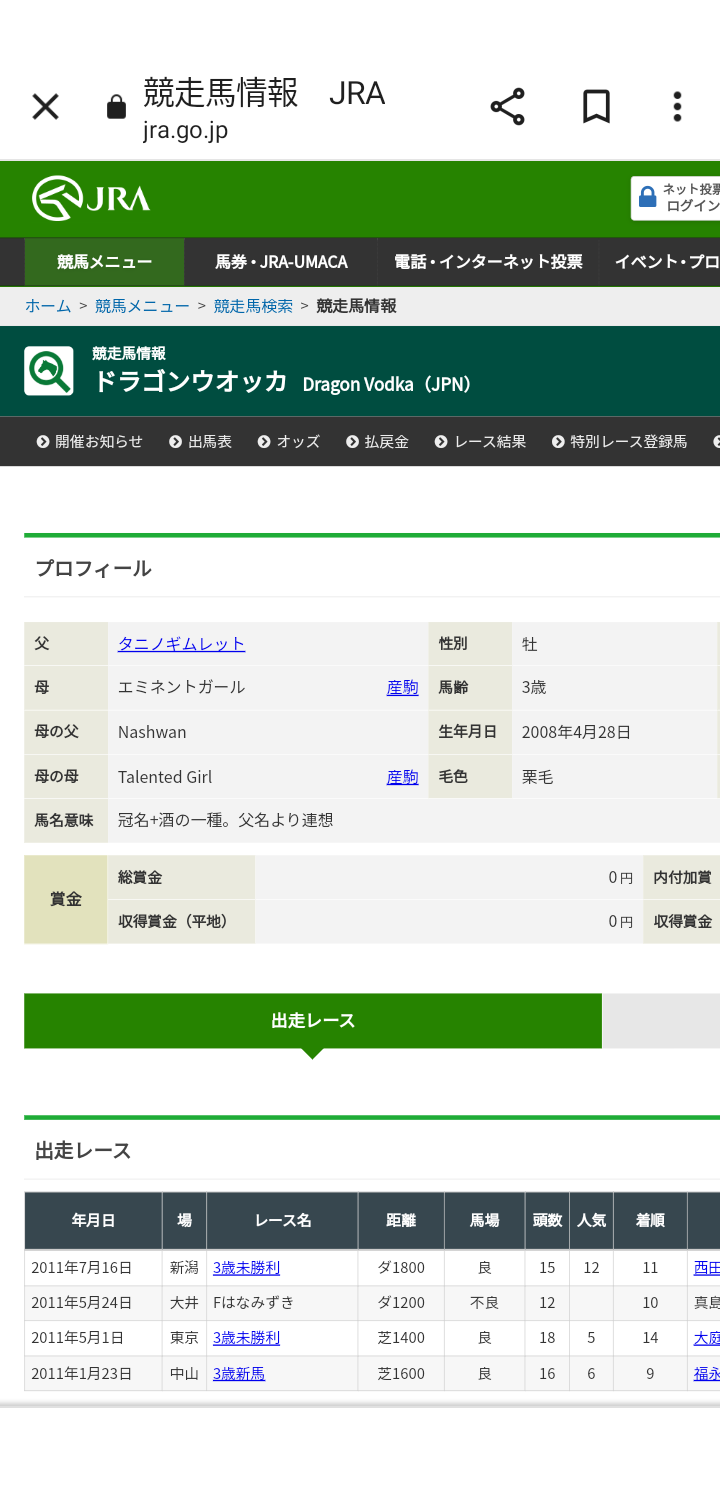This screenshot has width=720, height=1496.
Task: Select the 出走レース tab
Action: tap(313, 1021)
